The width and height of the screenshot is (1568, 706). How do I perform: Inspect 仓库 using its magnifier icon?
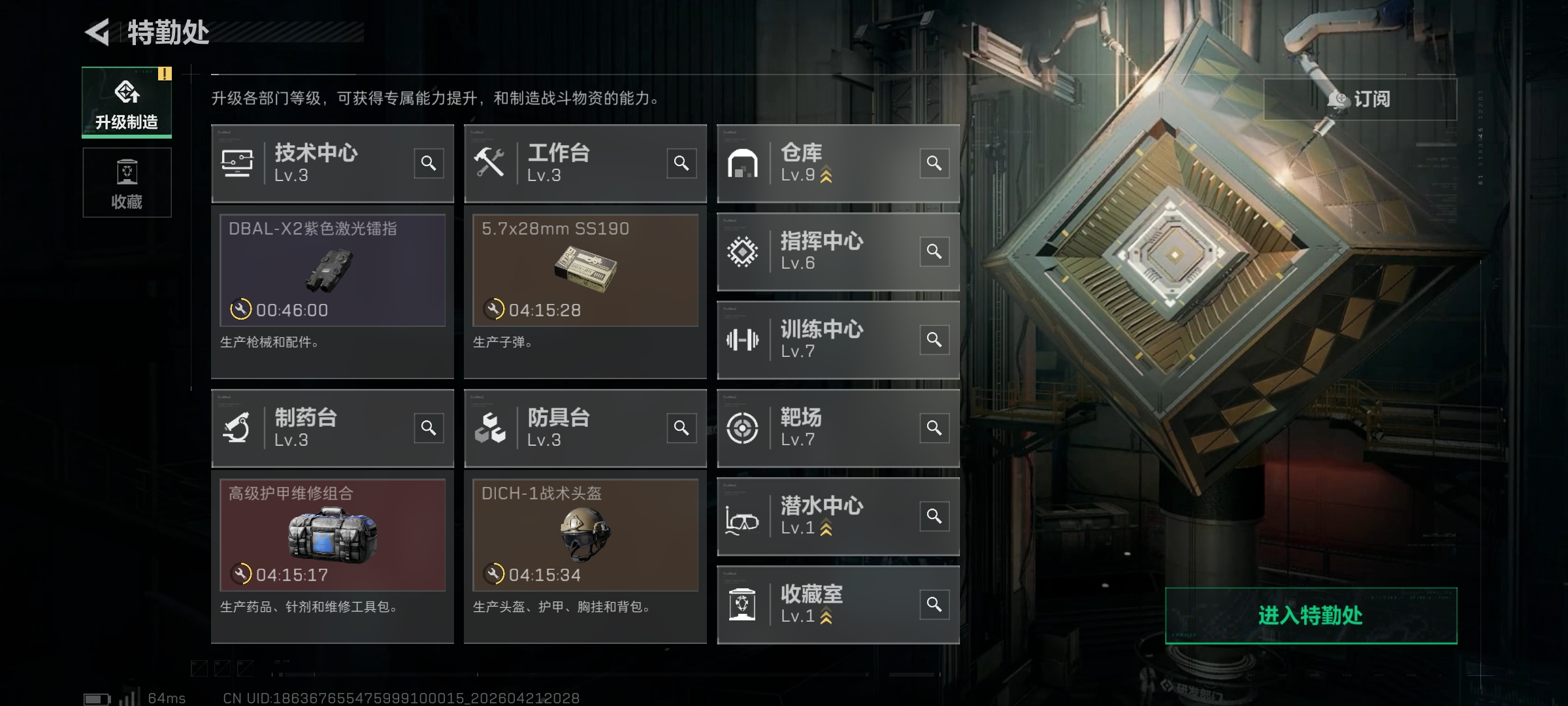click(x=934, y=163)
